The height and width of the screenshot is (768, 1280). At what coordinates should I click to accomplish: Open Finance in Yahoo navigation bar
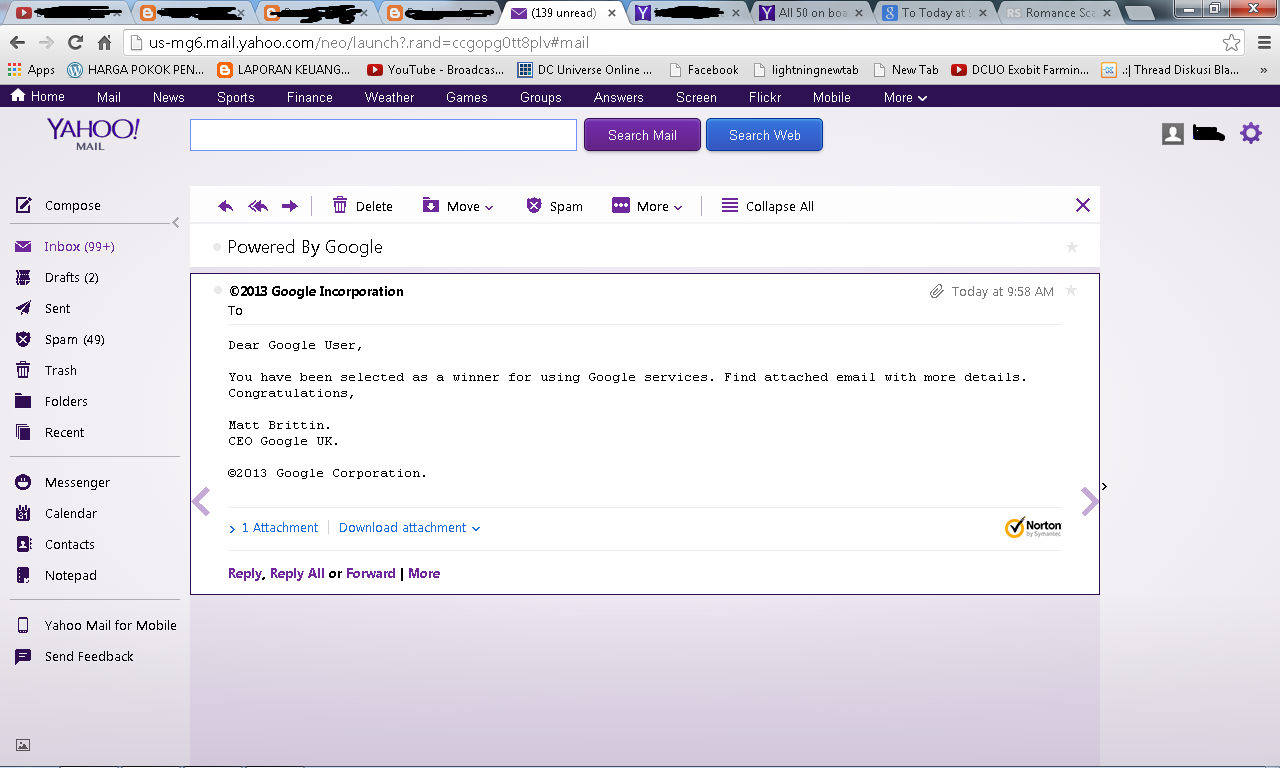tap(309, 97)
